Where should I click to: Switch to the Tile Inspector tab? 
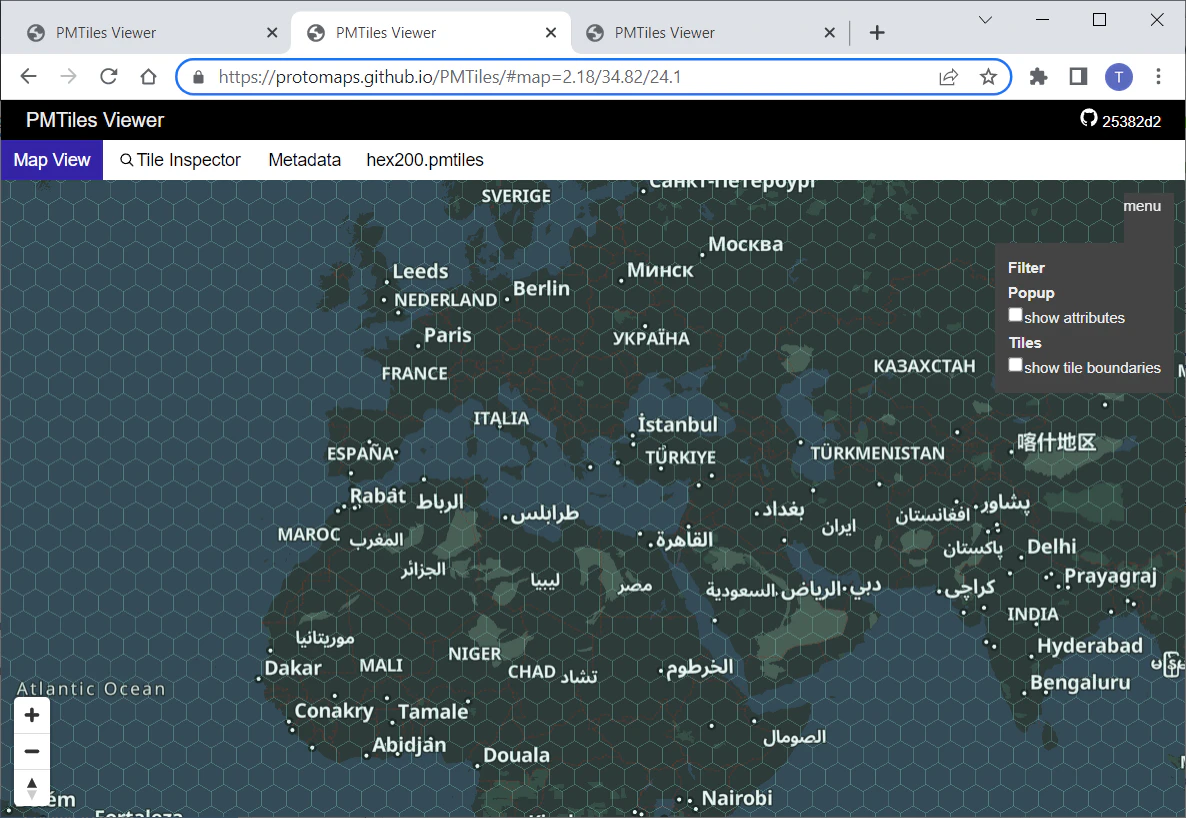tap(180, 160)
